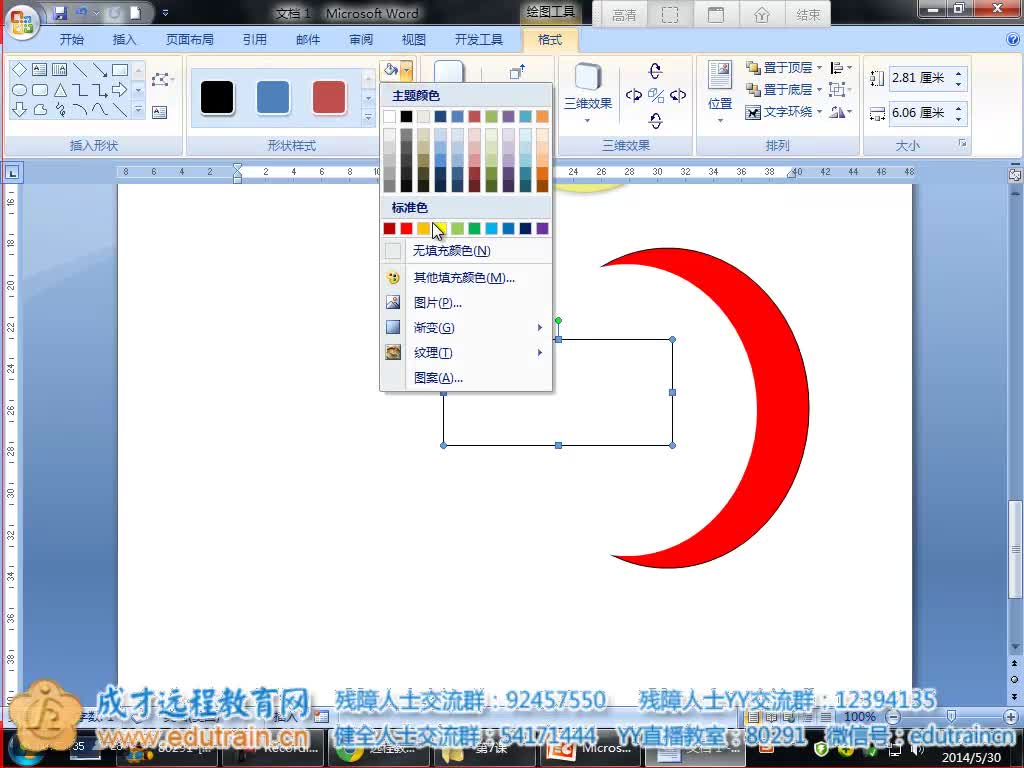
Task: Select 无填充颜色(N) no fill option
Action: coord(452,251)
